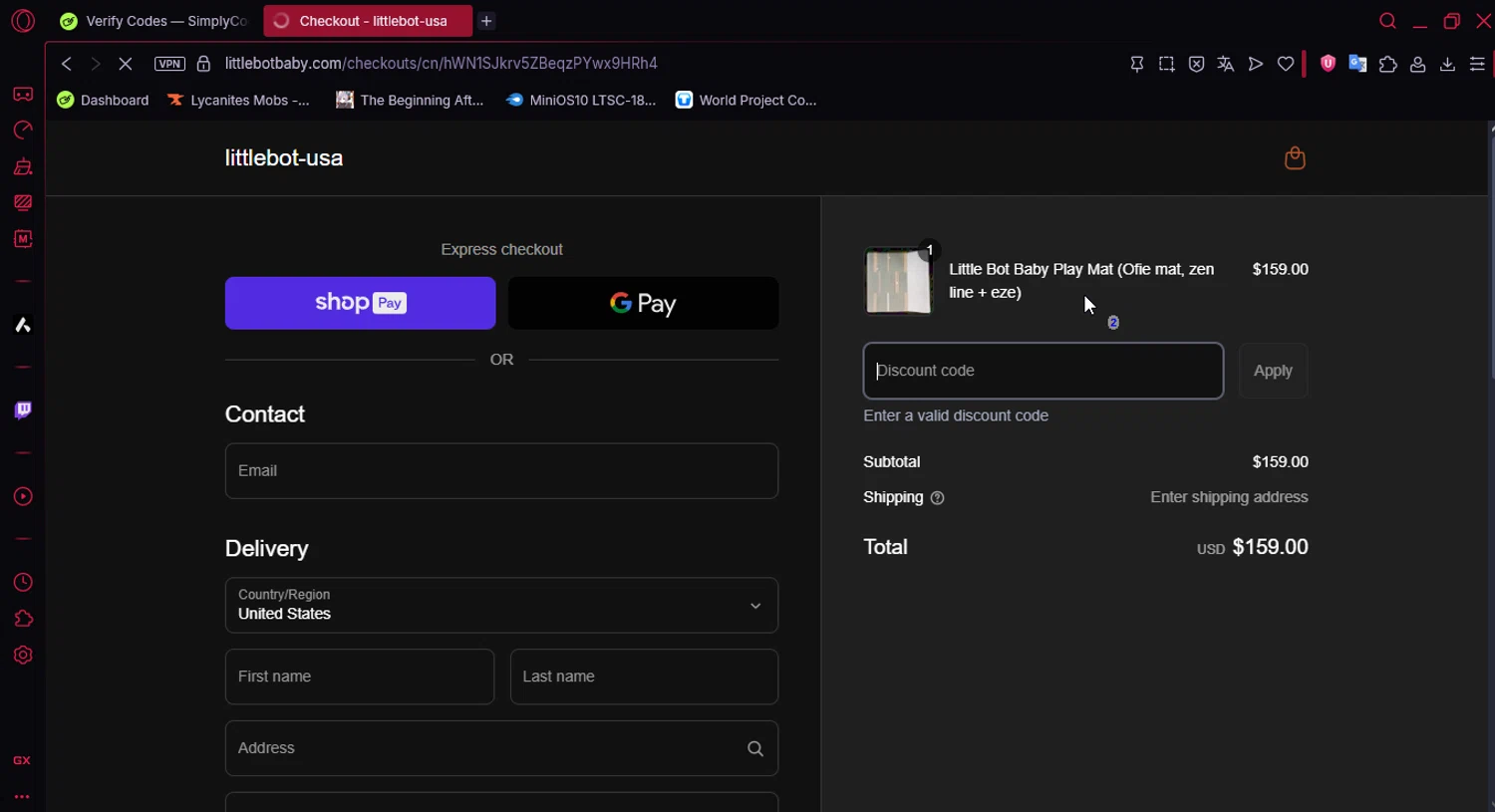Click the address bar URL
Image resolution: width=1495 pixels, height=812 pixels.
point(441,64)
